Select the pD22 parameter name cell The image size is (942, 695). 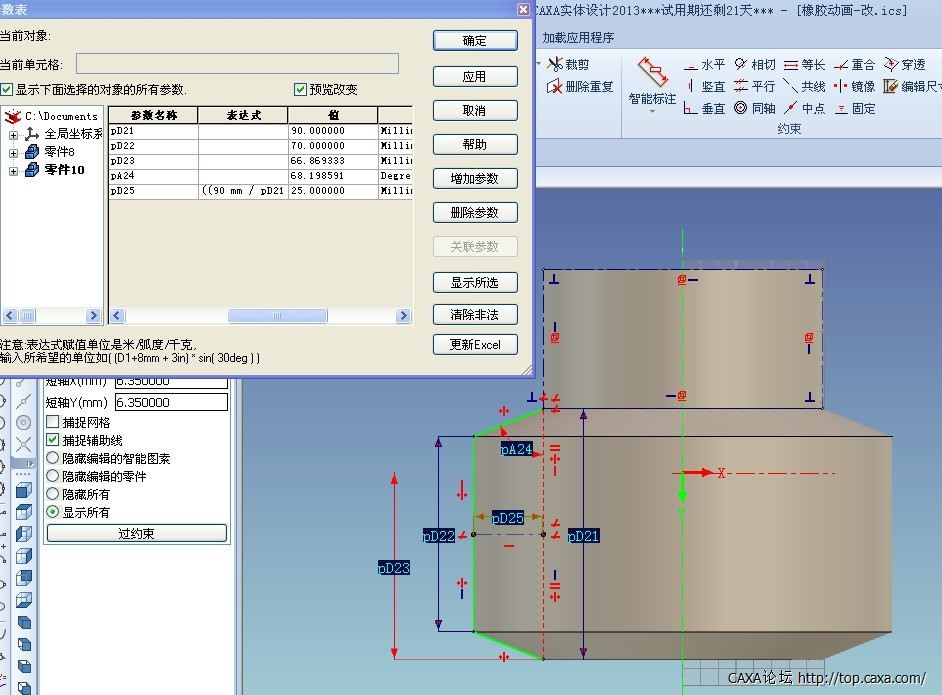pyautogui.click(x=154, y=146)
